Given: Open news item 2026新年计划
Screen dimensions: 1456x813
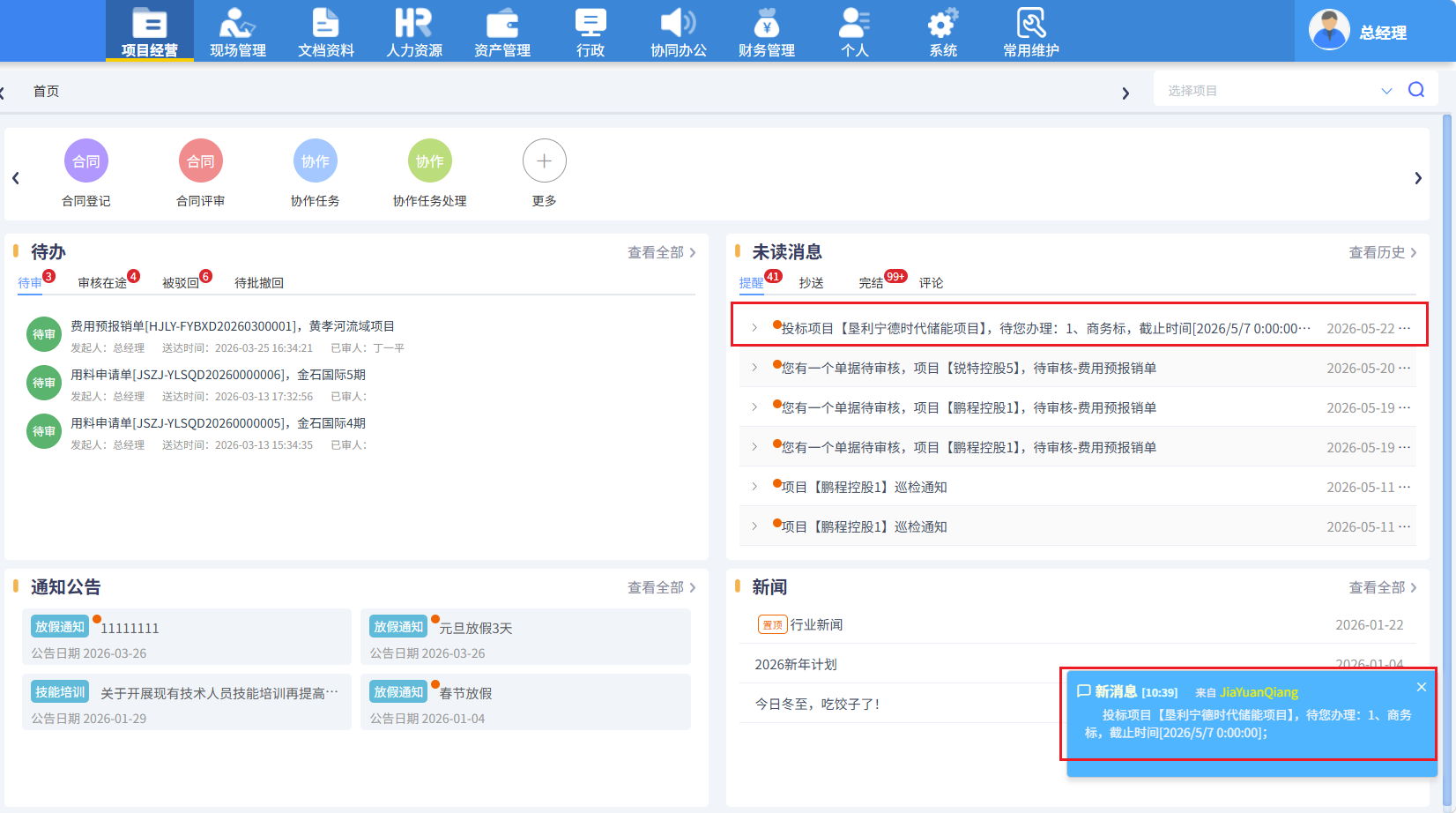Looking at the screenshot, I should tap(796, 665).
